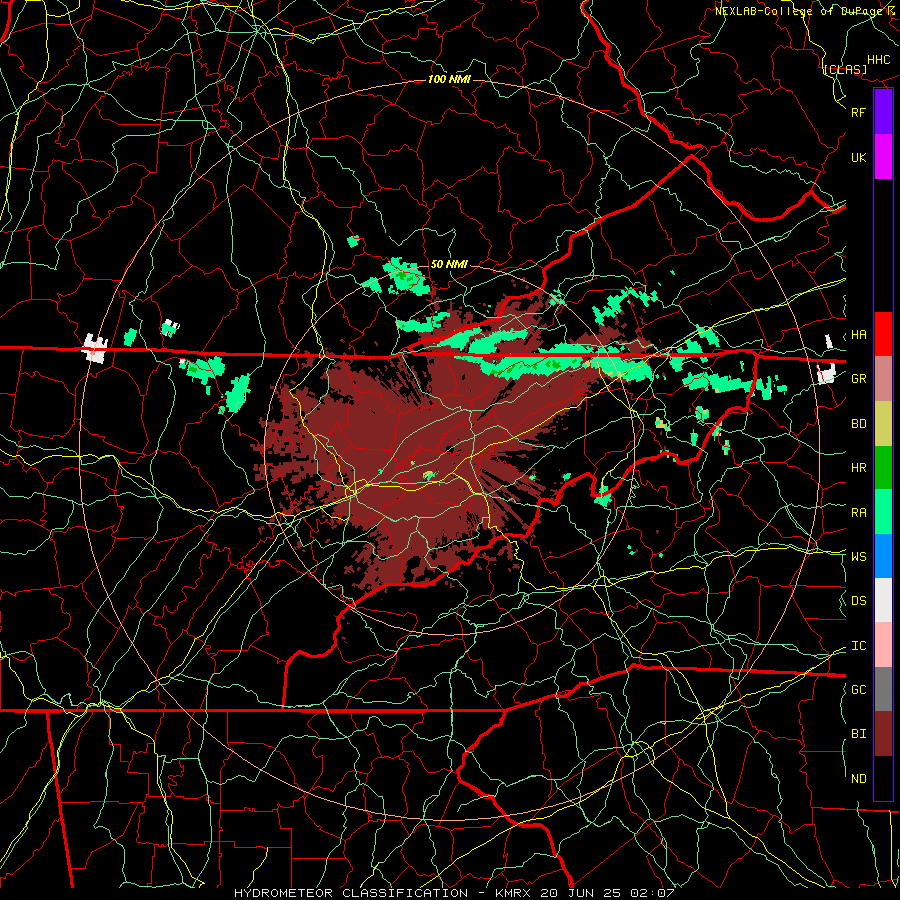Select the WS blue legend swatch

coord(883,556)
